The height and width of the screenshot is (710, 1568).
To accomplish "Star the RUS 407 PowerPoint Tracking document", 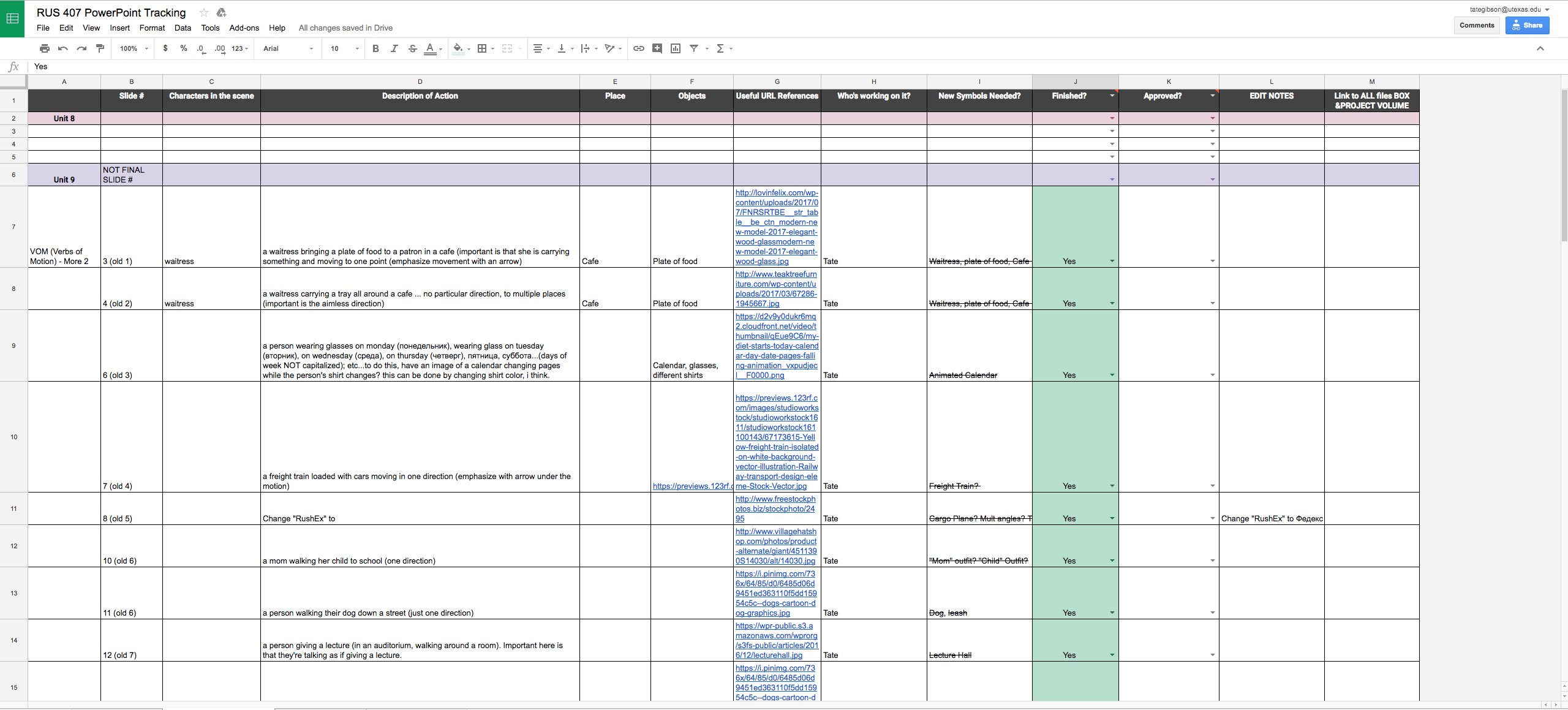I will pos(204,12).
